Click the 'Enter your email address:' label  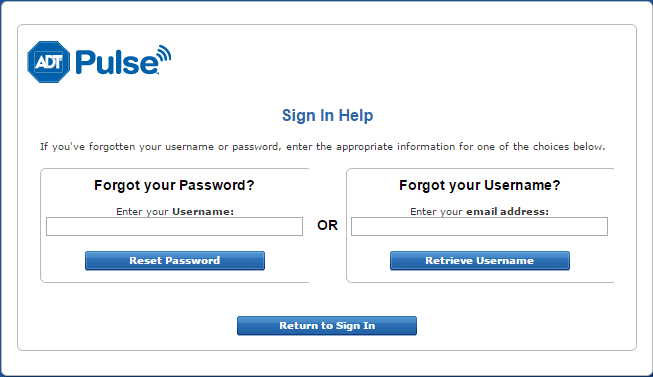click(x=479, y=212)
